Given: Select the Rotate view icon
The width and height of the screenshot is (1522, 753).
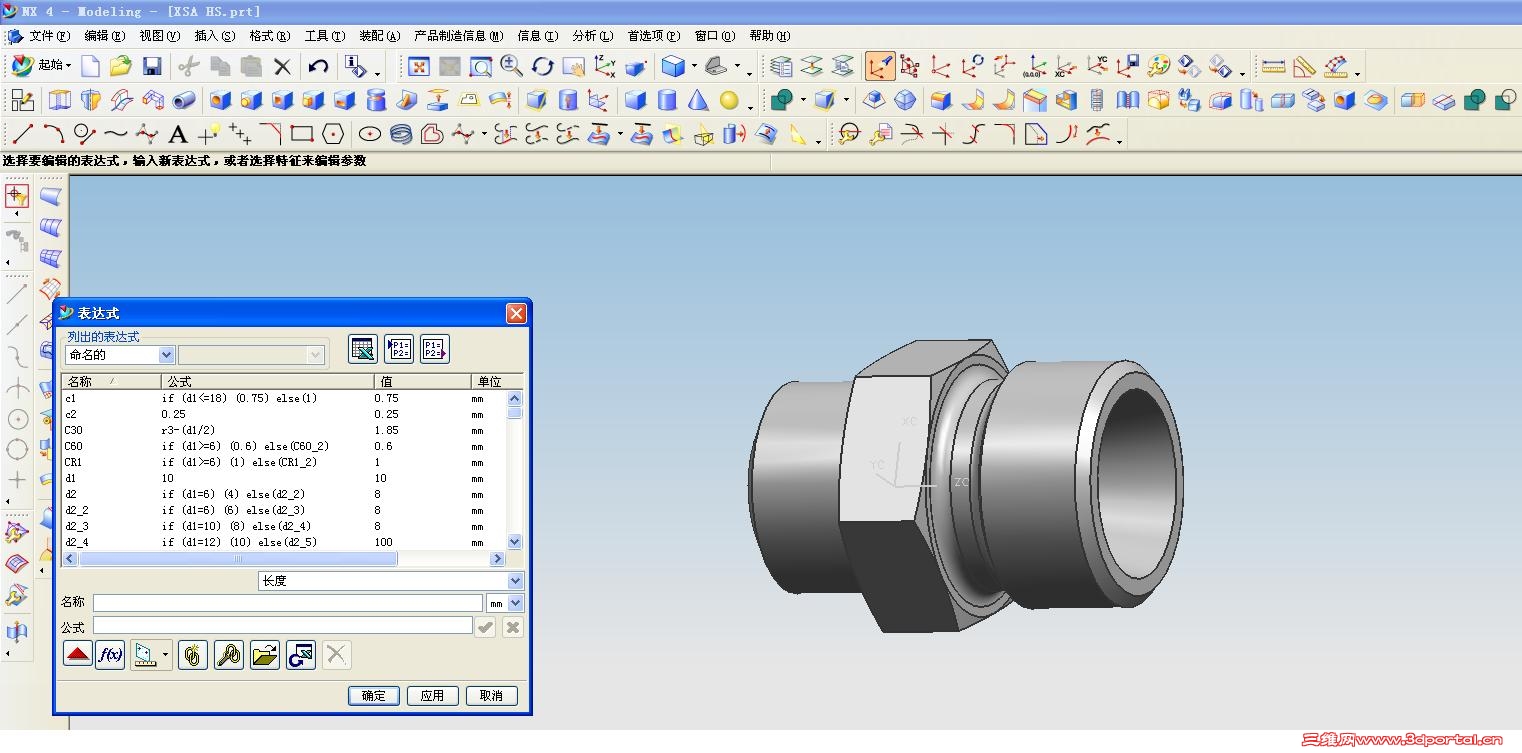Looking at the screenshot, I should click(543, 67).
